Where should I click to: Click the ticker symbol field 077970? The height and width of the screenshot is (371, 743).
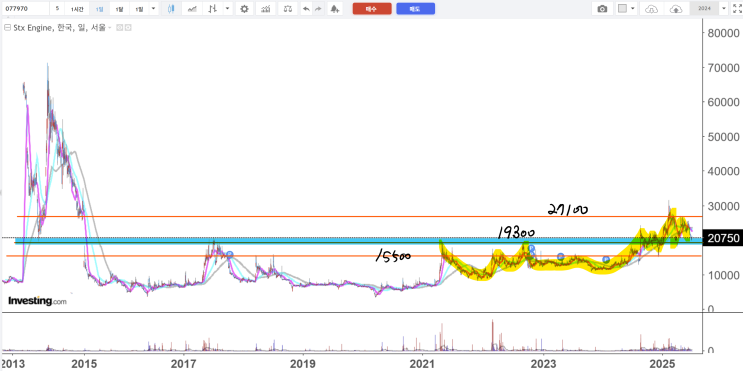(x=25, y=9)
